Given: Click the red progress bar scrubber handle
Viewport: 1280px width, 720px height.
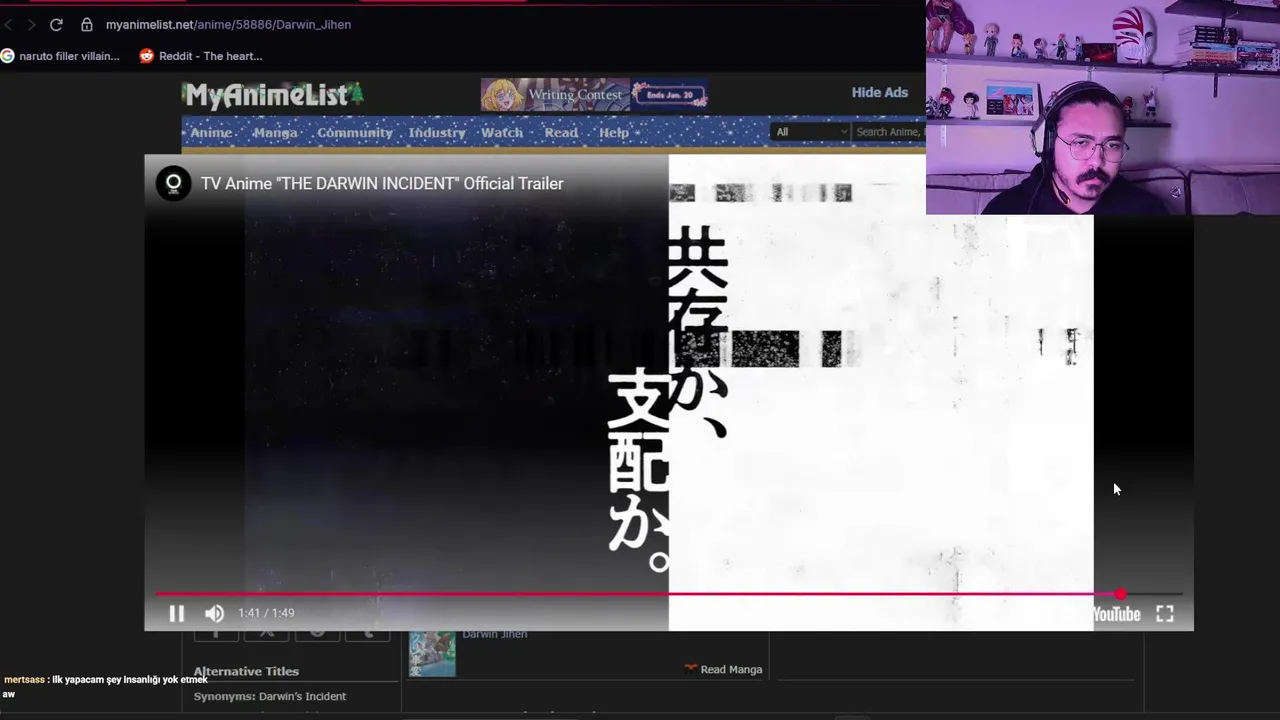Looking at the screenshot, I should (x=1120, y=594).
